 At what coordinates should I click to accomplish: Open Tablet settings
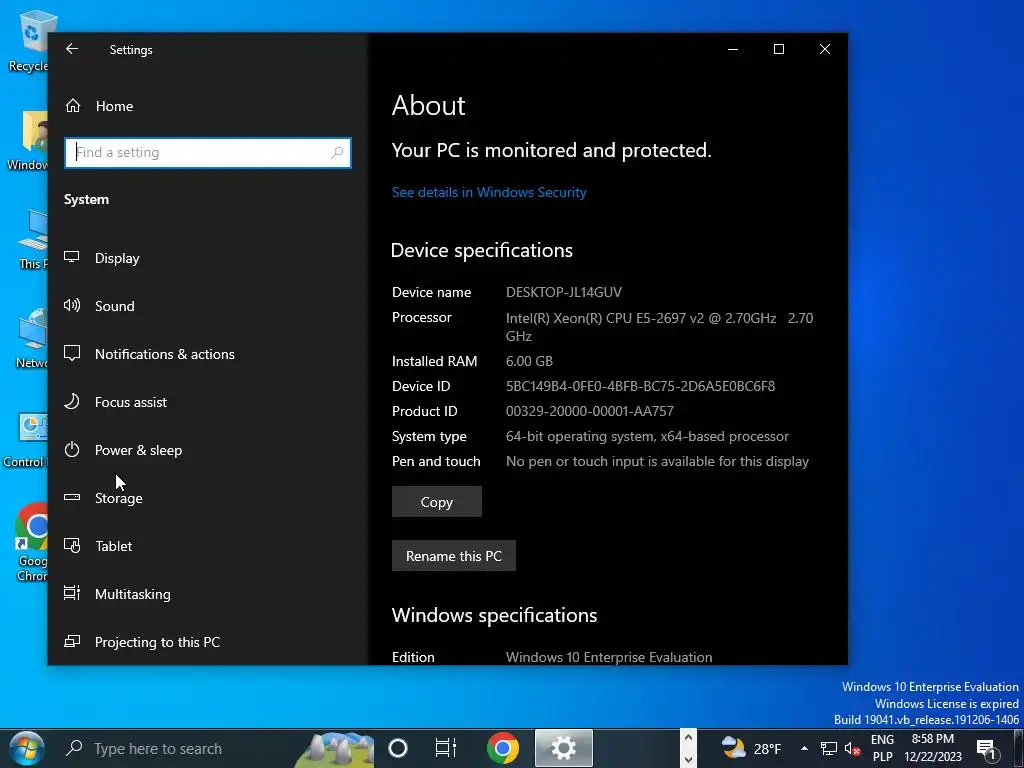tap(207, 546)
